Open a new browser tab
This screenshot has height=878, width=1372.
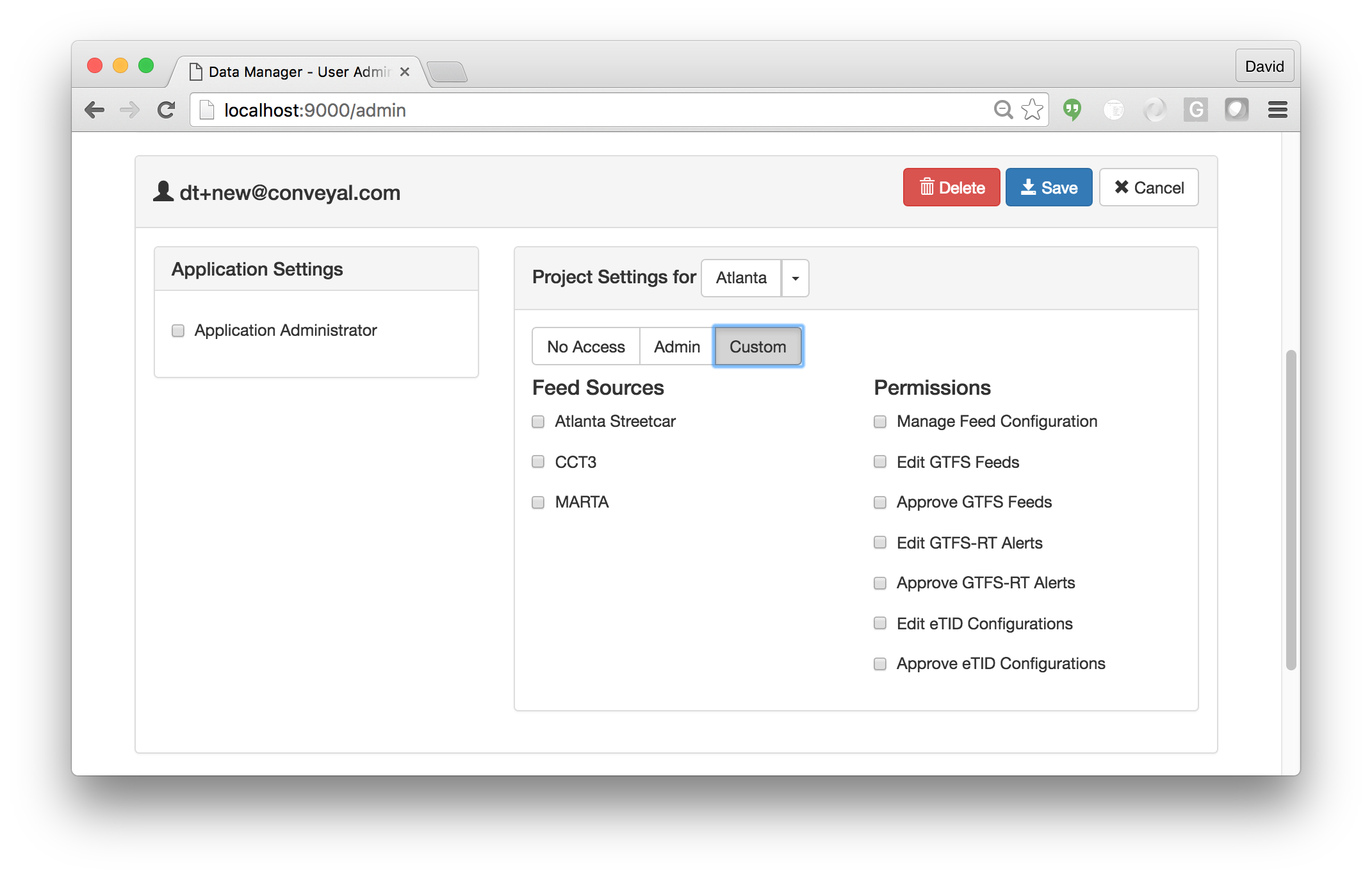(x=447, y=72)
